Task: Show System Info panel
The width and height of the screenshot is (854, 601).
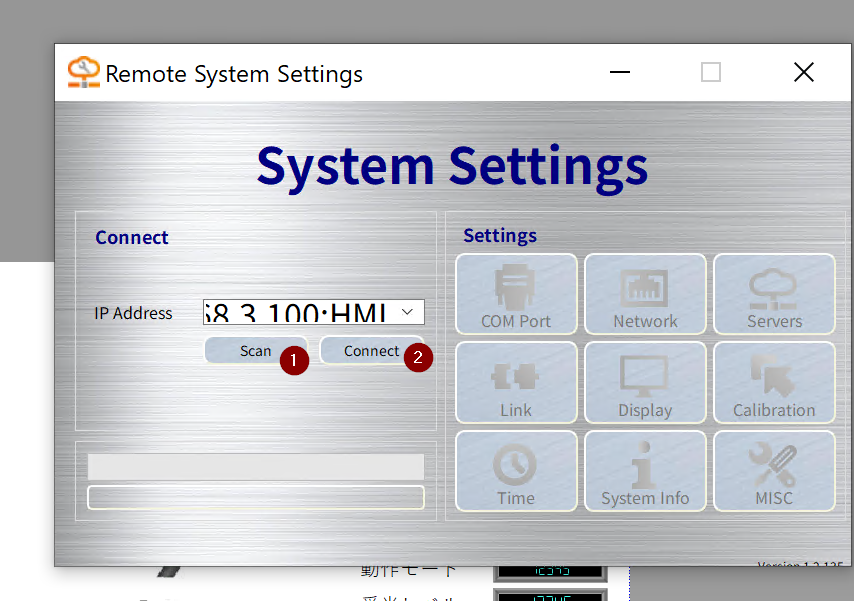Action: [645, 470]
